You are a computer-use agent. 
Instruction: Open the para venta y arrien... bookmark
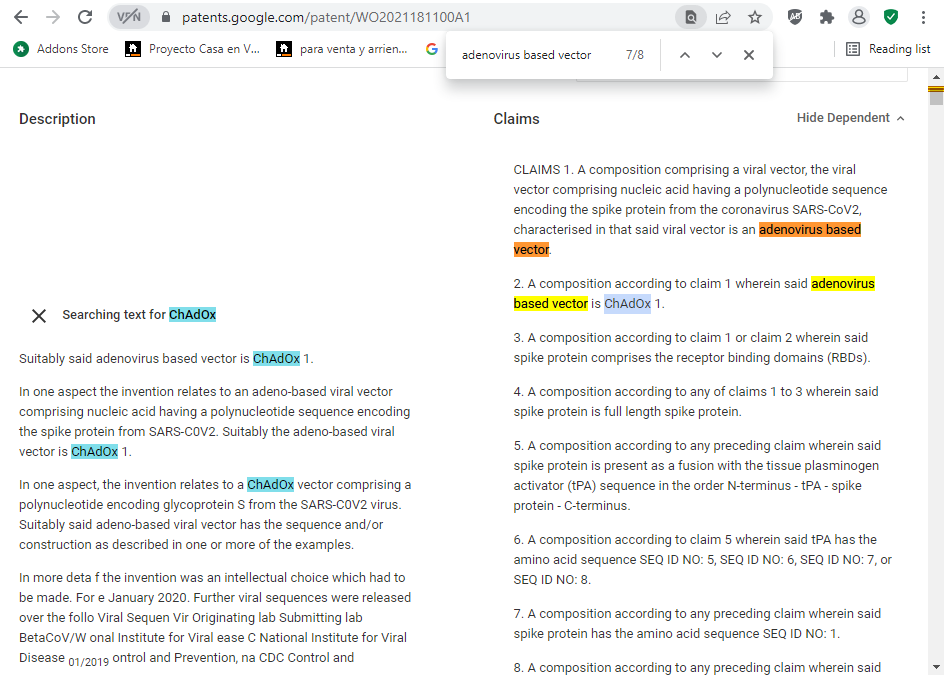pyautogui.click(x=342, y=49)
